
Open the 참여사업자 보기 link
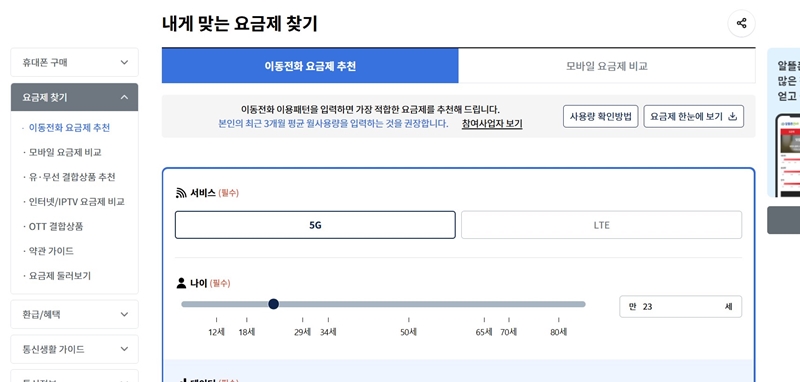point(492,124)
